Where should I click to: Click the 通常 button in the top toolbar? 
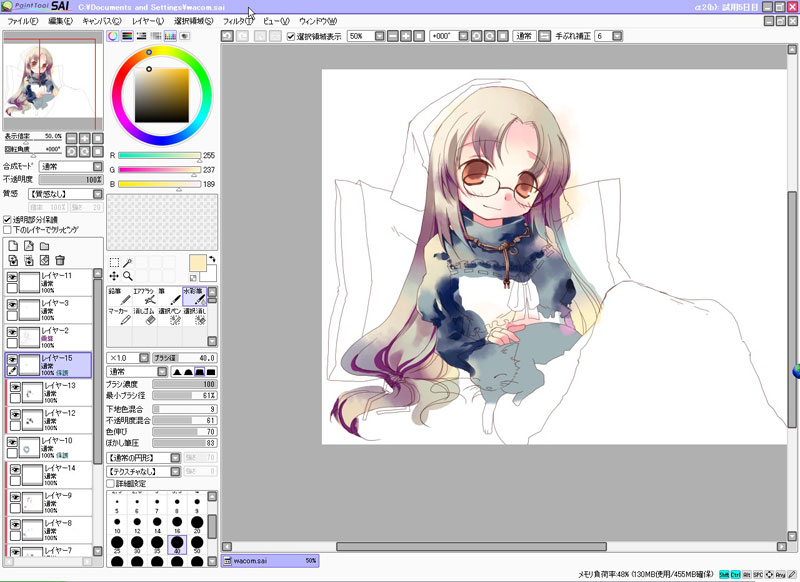(x=524, y=36)
